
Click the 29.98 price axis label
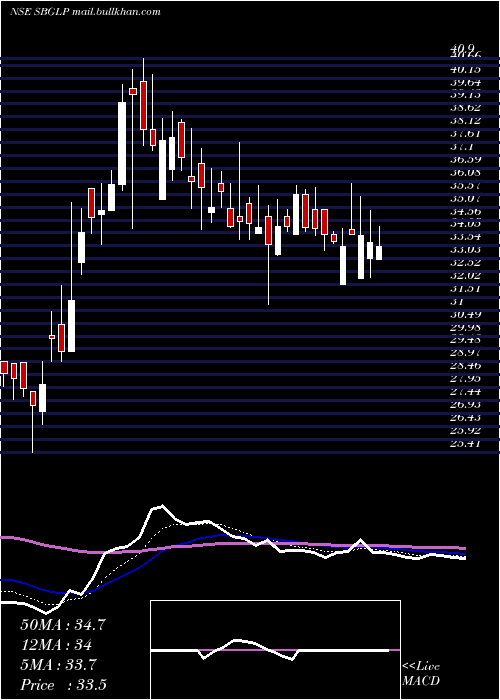[x=465, y=327]
